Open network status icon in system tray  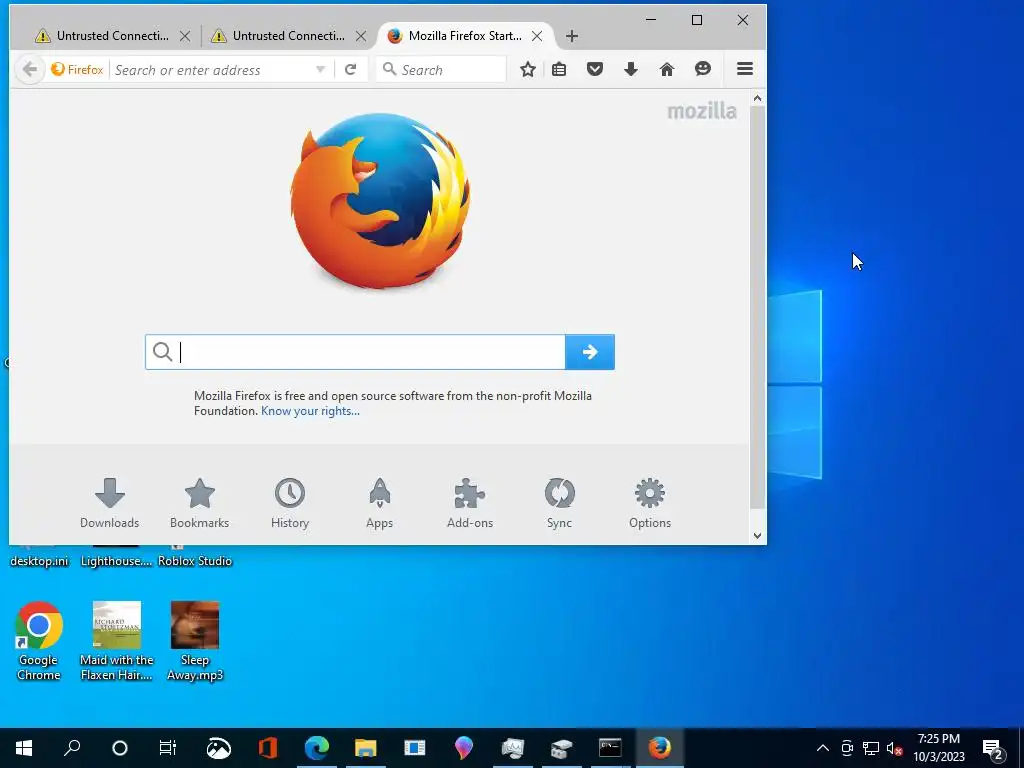[871, 748]
